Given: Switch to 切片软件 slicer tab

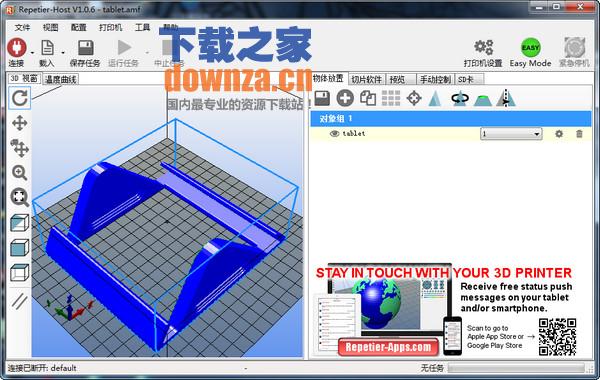Looking at the screenshot, I should click(x=367, y=79).
